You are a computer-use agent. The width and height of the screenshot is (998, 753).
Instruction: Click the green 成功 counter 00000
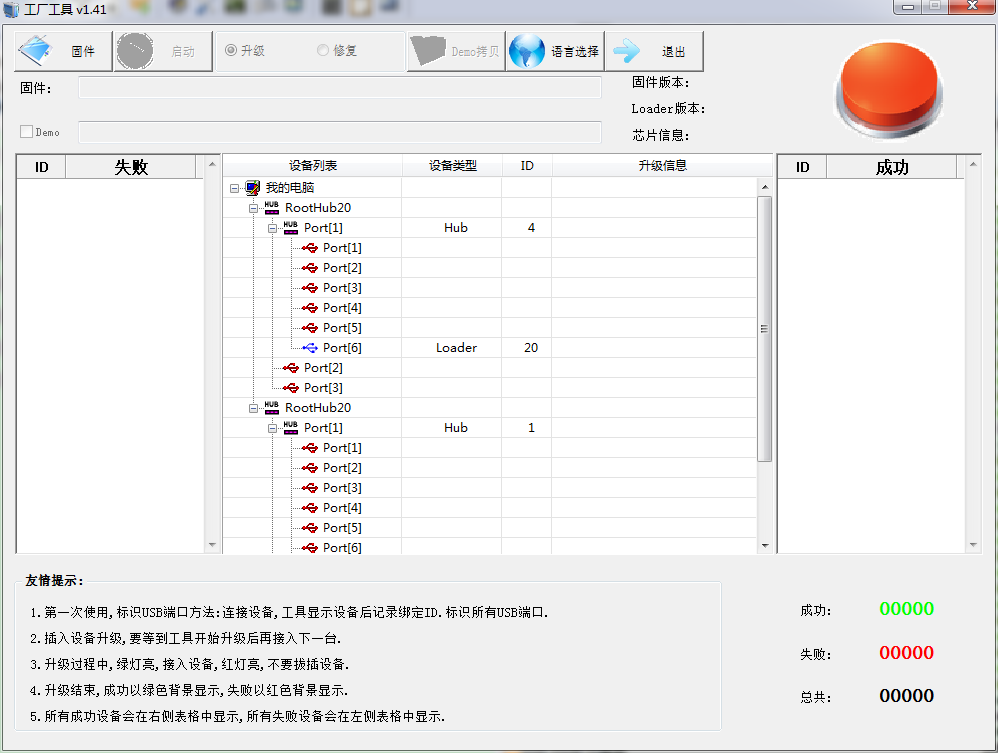(x=906, y=609)
